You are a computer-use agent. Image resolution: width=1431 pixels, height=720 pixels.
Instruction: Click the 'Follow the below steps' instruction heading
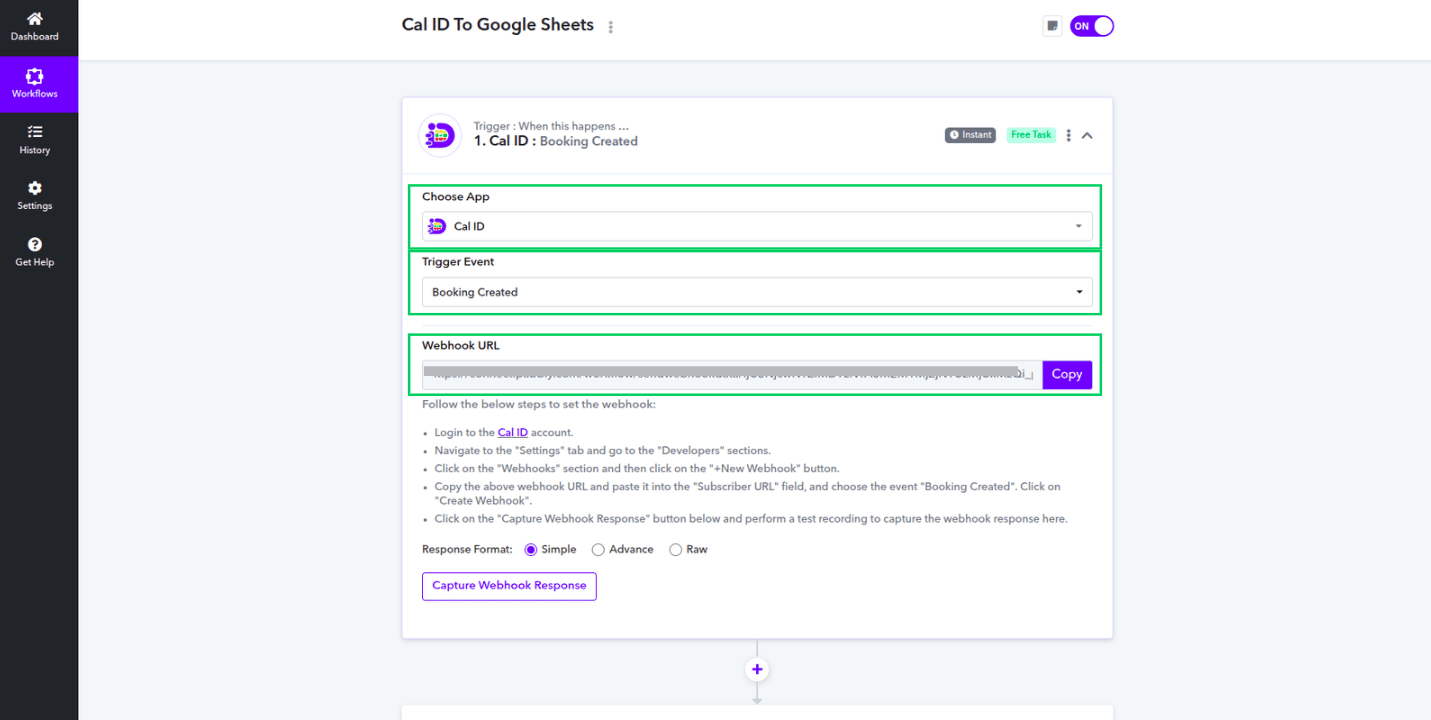[x=539, y=404]
